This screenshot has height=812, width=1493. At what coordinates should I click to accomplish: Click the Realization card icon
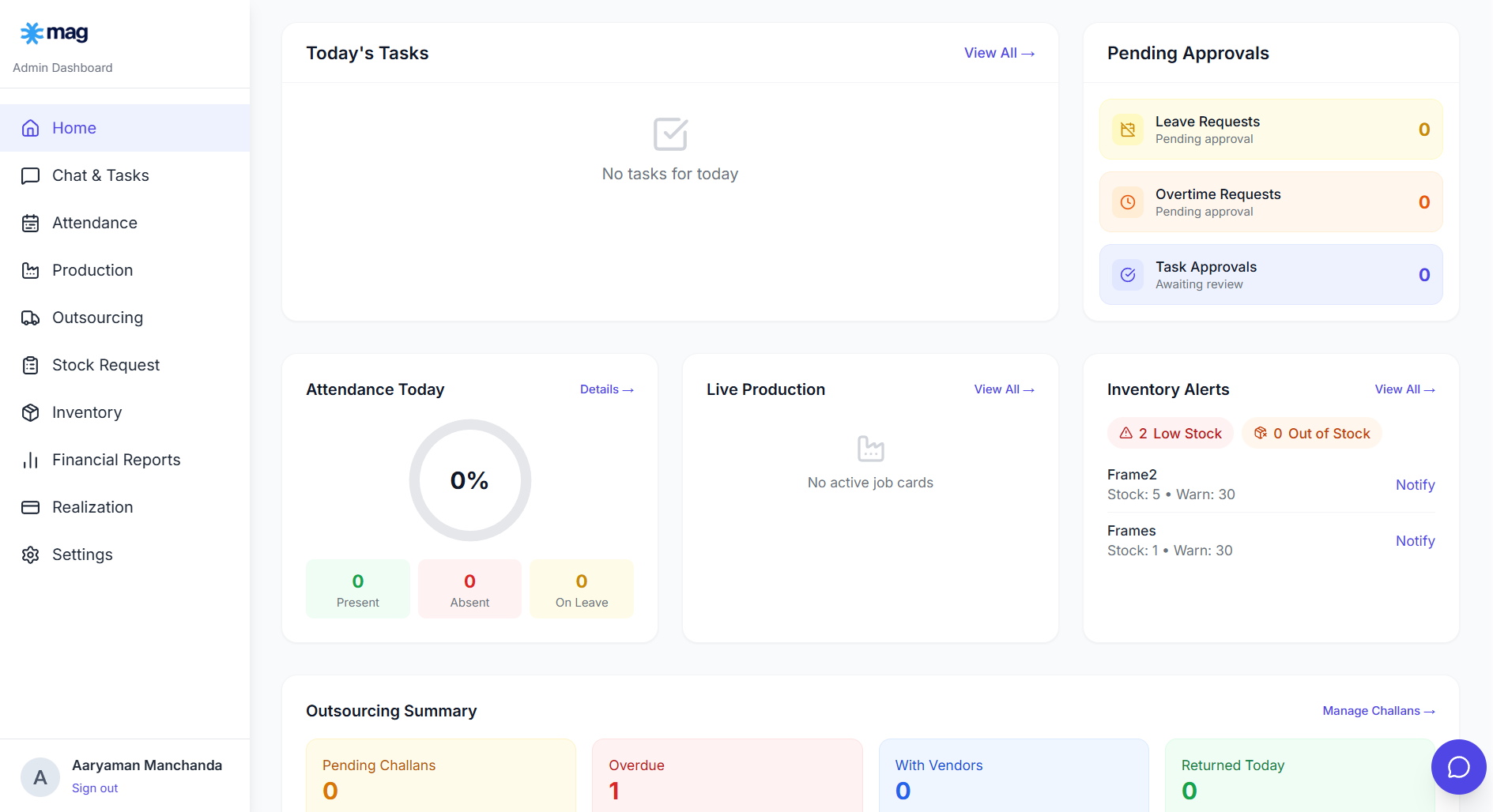click(30, 507)
